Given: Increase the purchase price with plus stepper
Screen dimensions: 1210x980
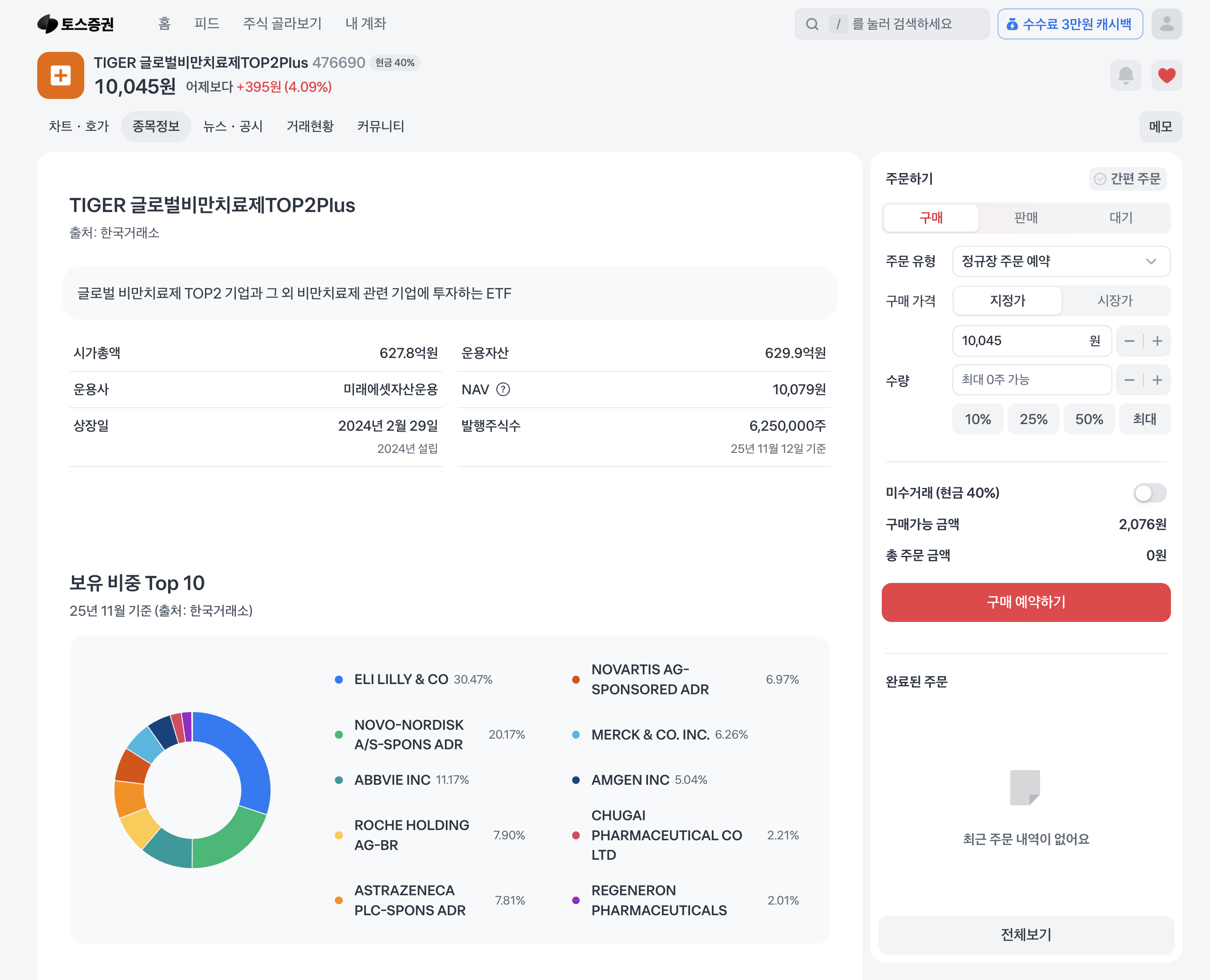Looking at the screenshot, I should 1157,341.
